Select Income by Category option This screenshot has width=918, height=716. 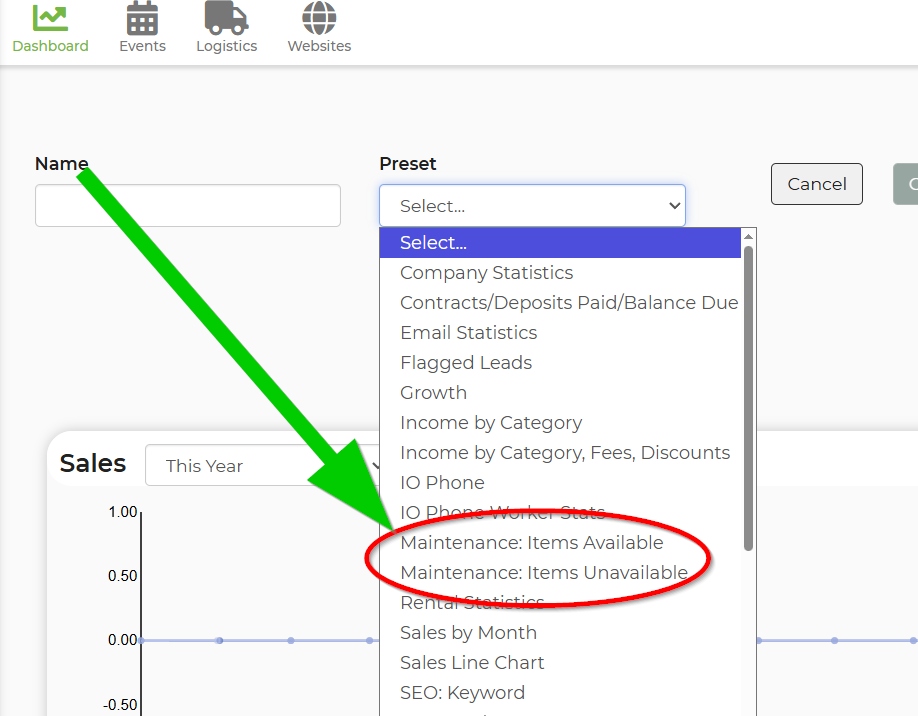pyautogui.click(x=490, y=423)
